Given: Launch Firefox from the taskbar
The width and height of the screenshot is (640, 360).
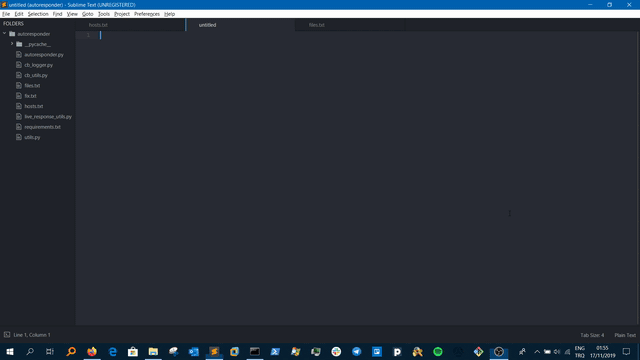Looking at the screenshot, I should 92,351.
